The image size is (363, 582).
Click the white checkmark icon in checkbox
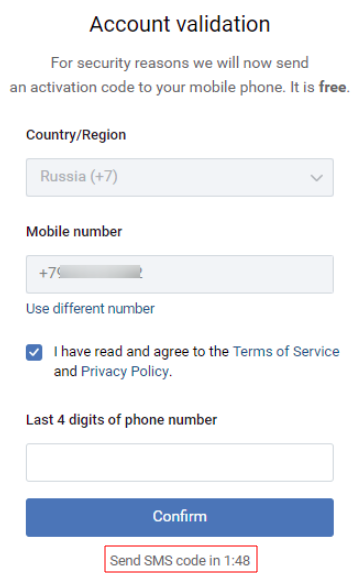tap(34, 352)
